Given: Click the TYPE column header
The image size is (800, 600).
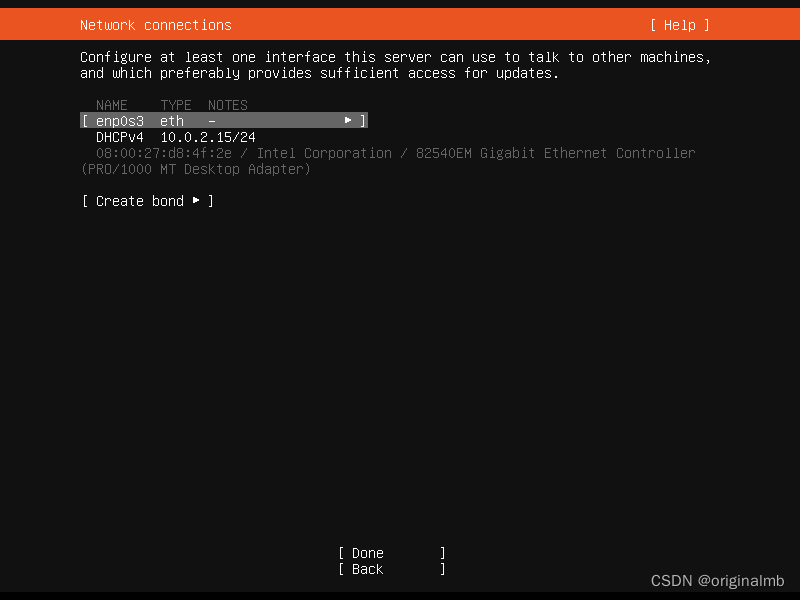Looking at the screenshot, I should (x=175, y=105).
